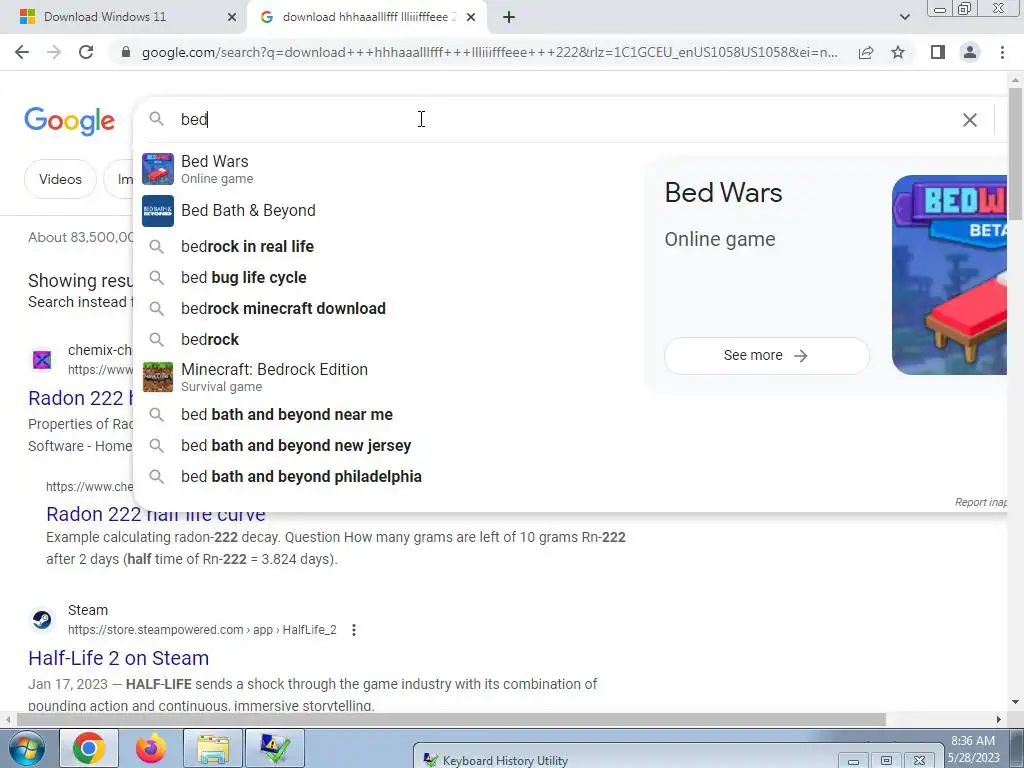Click horizontal scrollbar right arrow
Screen dimensions: 1024x768
click(999, 719)
